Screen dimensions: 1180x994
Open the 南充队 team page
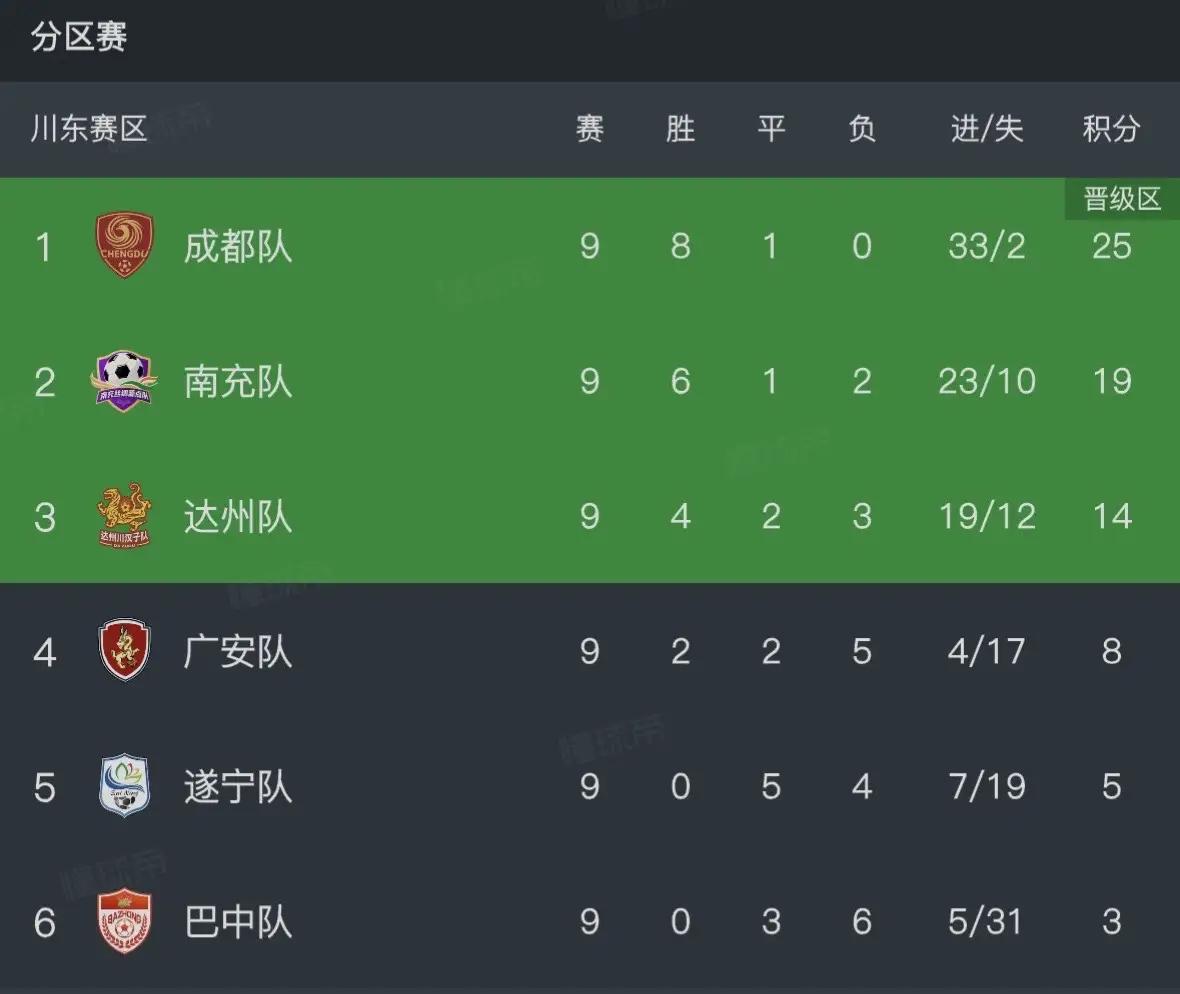click(x=238, y=381)
